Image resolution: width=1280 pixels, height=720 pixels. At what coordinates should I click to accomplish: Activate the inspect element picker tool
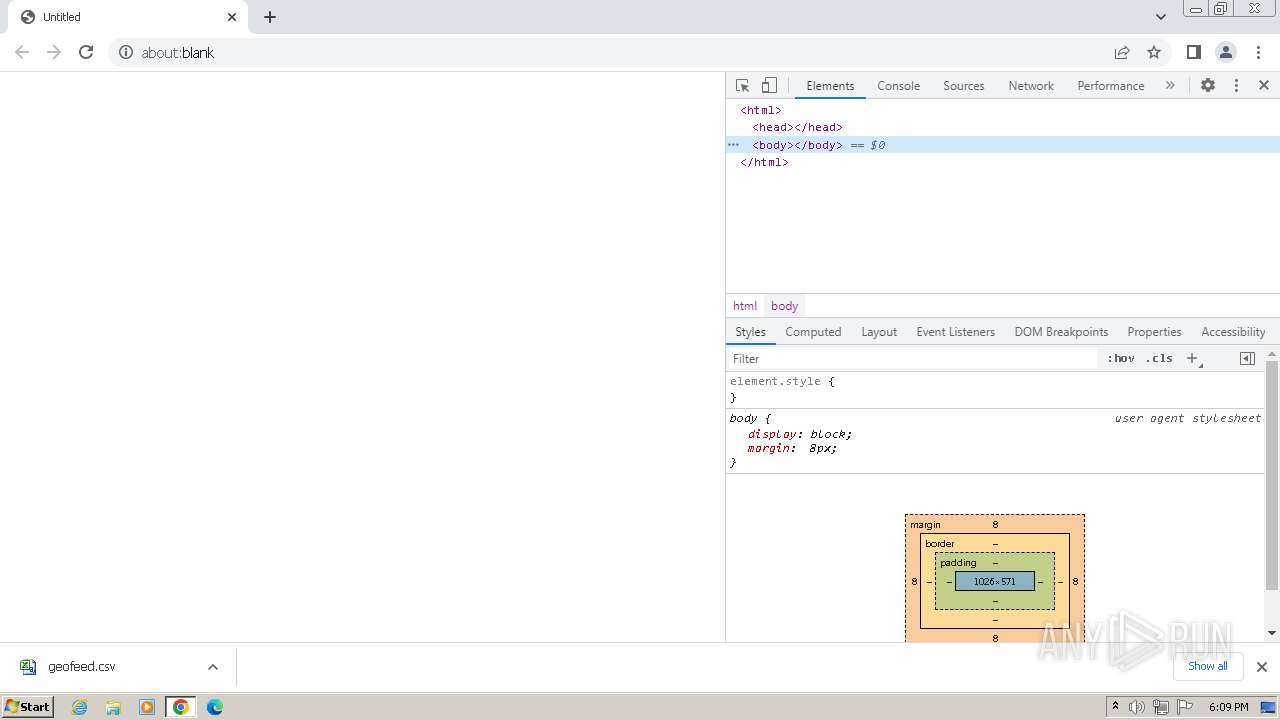click(742, 86)
